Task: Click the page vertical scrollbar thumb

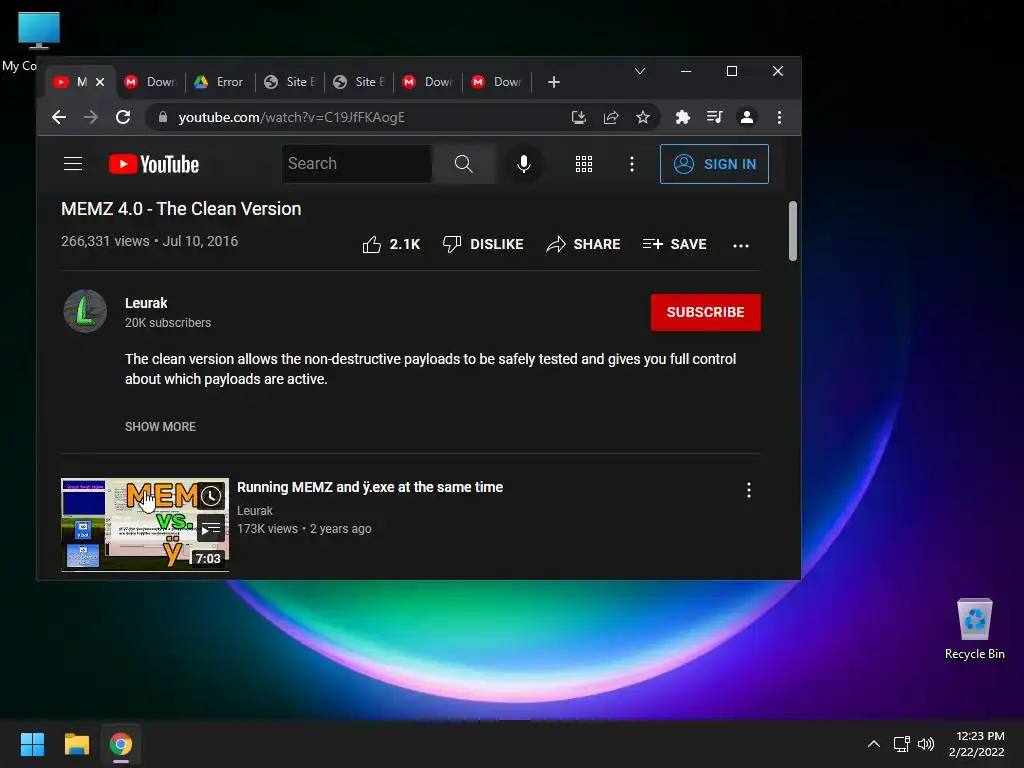Action: coord(793,231)
